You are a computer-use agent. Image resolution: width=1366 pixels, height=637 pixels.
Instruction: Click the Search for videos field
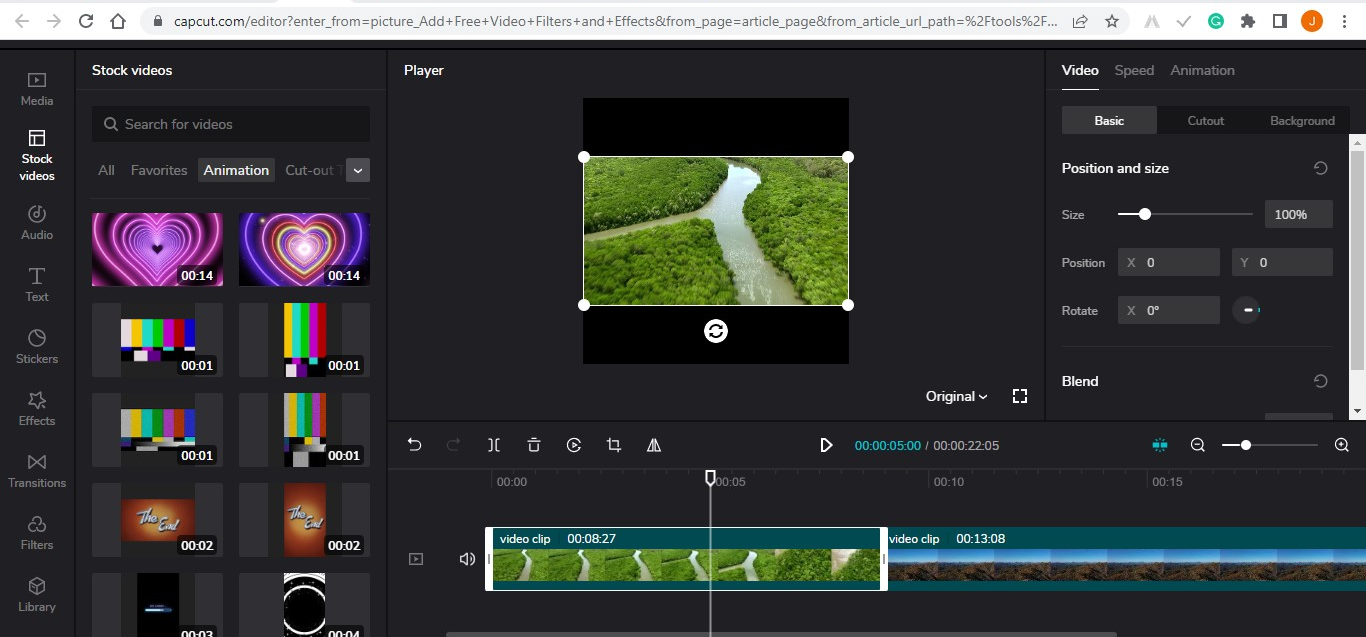231,124
